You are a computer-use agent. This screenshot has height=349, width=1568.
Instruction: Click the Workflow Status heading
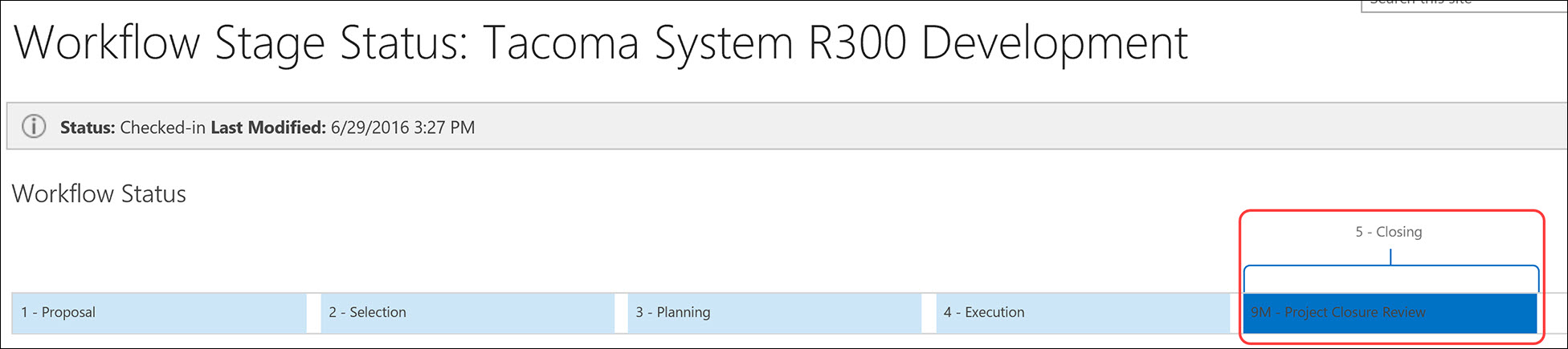click(x=99, y=194)
